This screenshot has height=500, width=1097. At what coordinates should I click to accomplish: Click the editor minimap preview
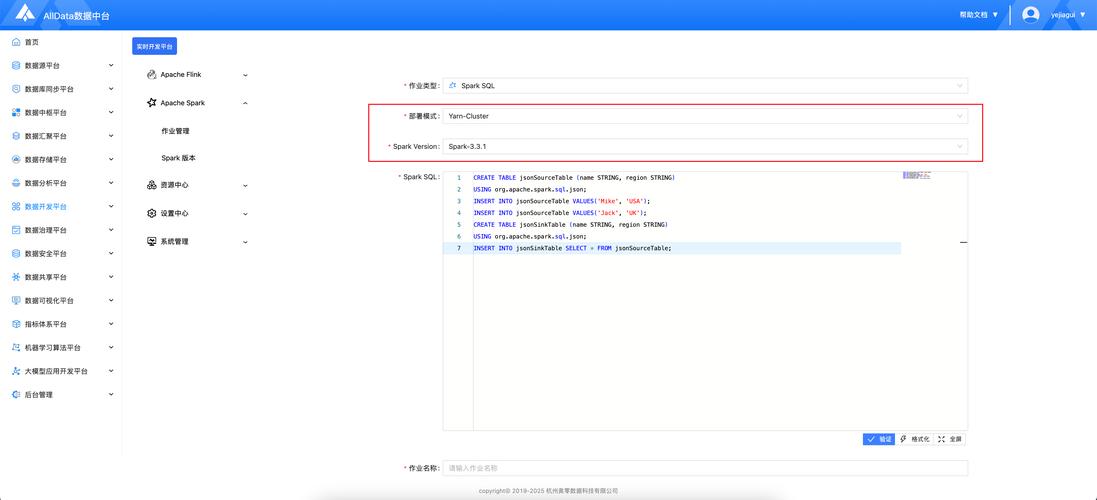[916, 175]
